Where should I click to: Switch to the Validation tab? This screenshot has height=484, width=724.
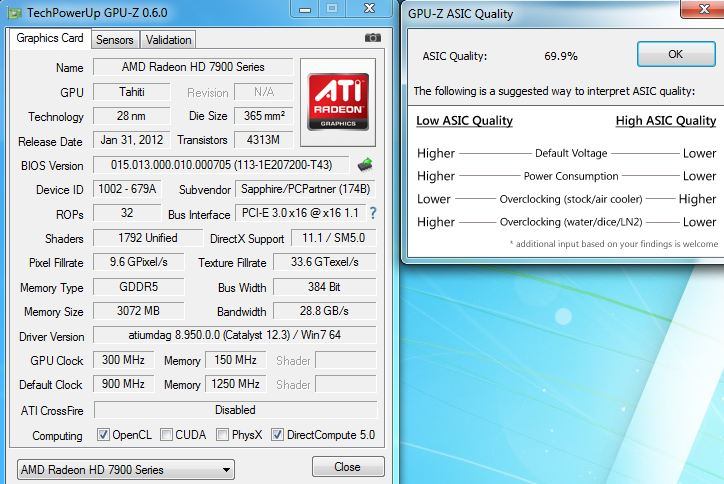pos(169,40)
